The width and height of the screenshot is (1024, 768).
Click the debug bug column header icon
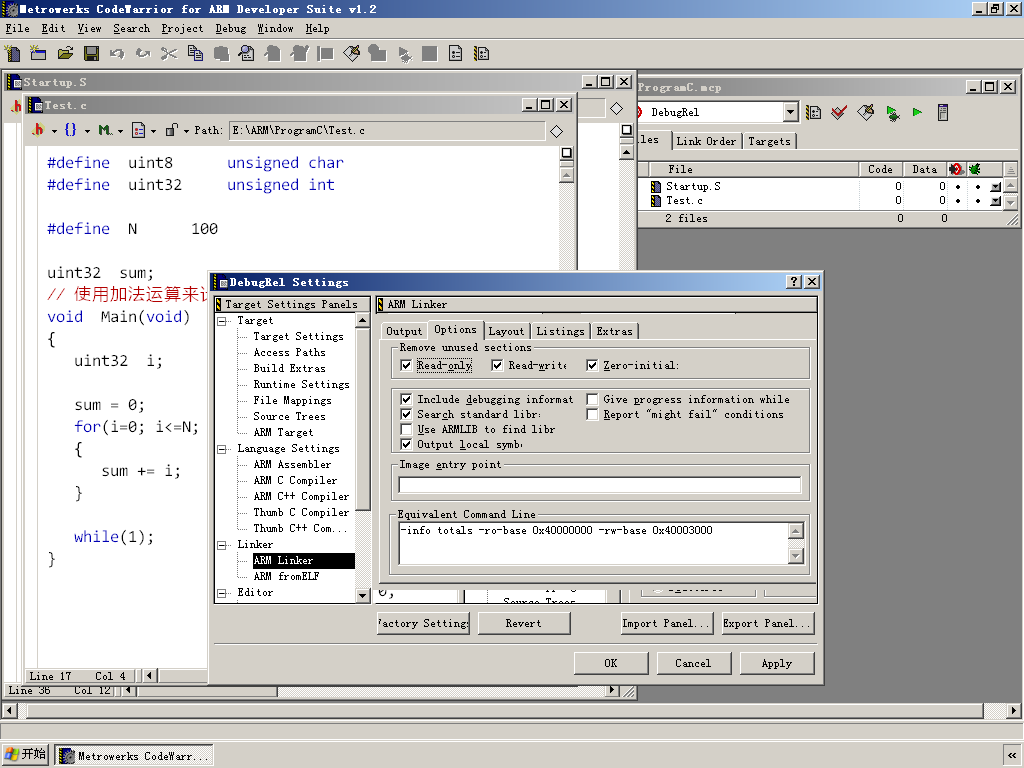975,169
